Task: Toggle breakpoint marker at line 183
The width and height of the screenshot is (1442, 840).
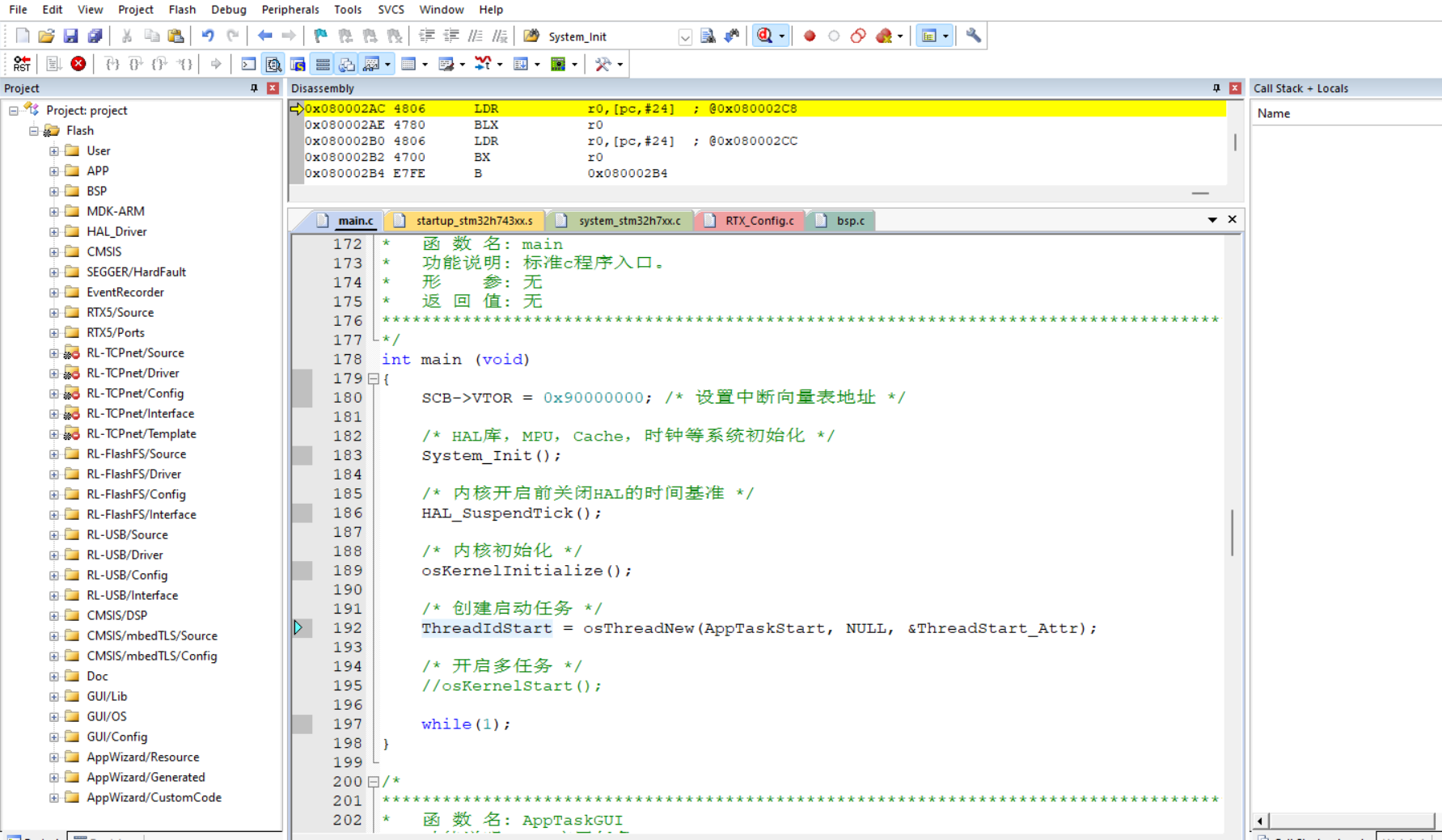Action: (x=302, y=455)
